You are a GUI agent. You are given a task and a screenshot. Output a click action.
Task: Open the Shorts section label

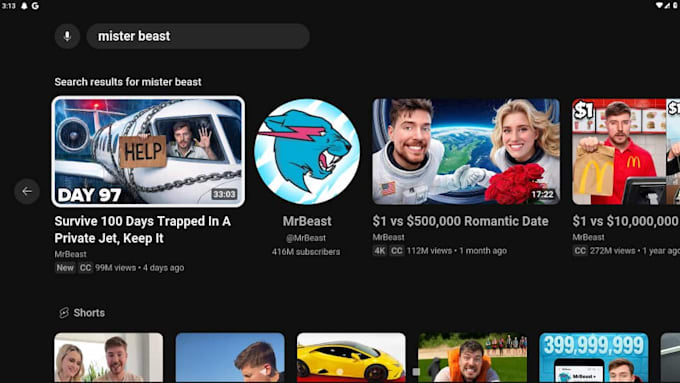click(x=89, y=313)
